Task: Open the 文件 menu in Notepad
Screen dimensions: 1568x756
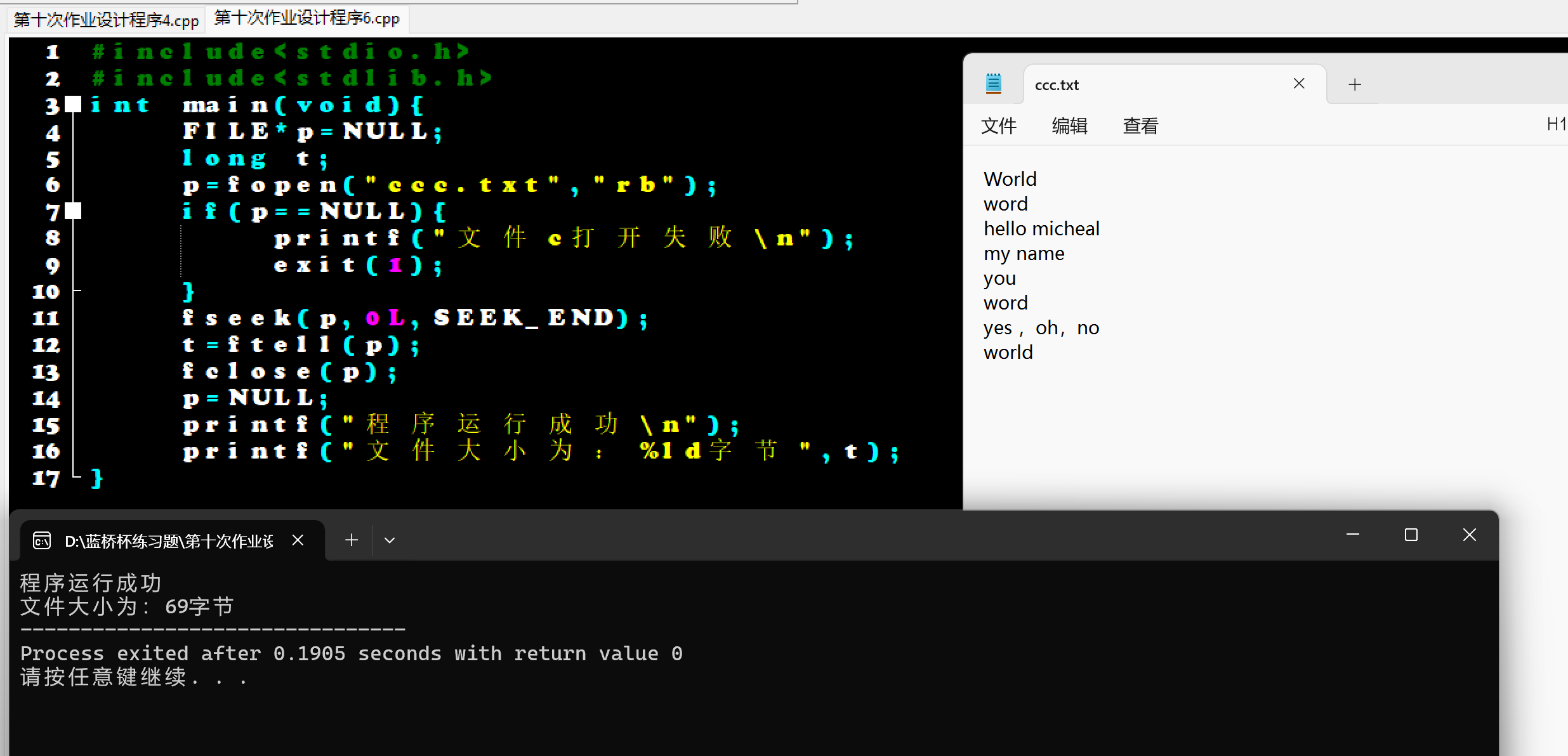Action: (x=999, y=126)
